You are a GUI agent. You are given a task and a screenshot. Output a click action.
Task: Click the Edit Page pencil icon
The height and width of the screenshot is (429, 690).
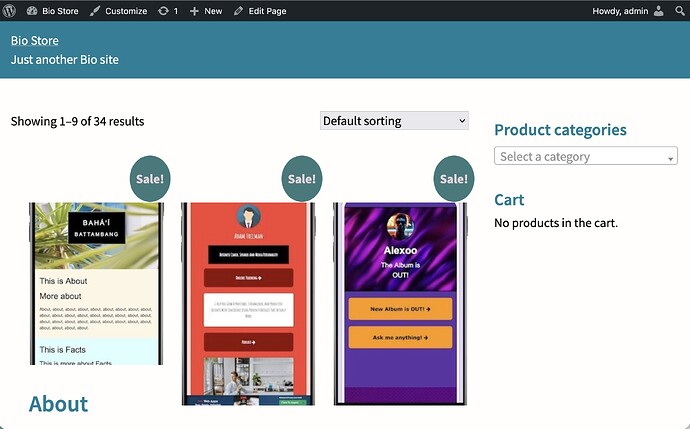[x=238, y=11]
